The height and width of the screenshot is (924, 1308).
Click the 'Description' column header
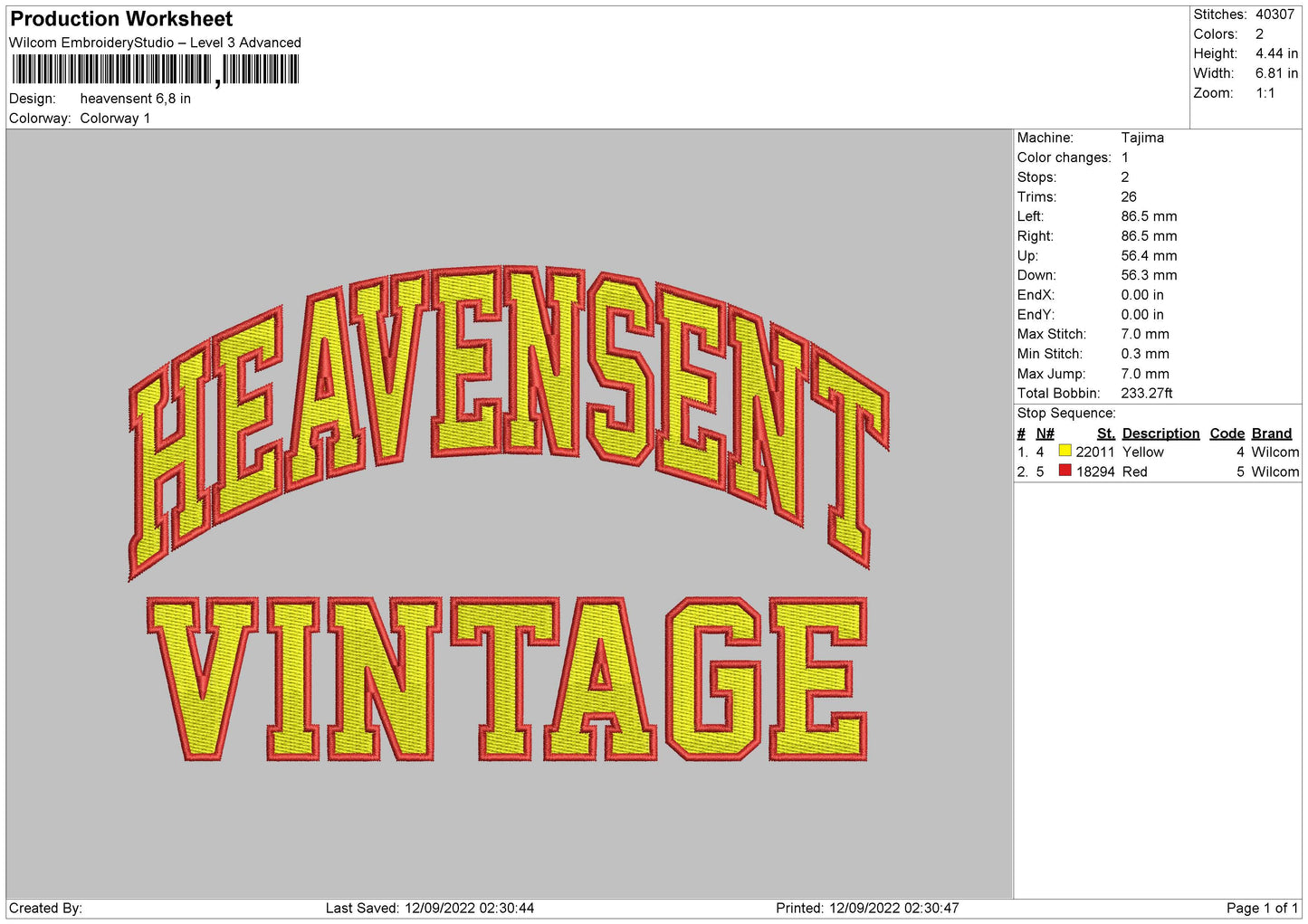coord(1160,433)
